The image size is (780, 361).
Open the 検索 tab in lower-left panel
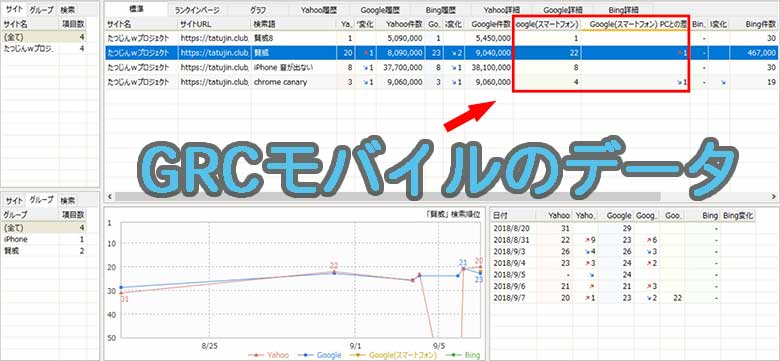coord(67,200)
